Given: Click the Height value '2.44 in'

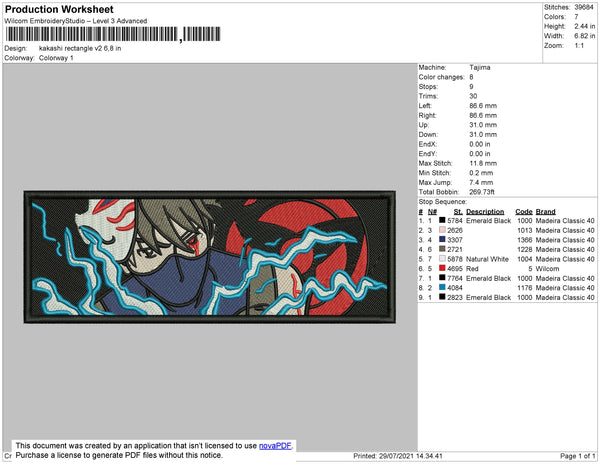Looking at the screenshot, I should coord(584,26).
